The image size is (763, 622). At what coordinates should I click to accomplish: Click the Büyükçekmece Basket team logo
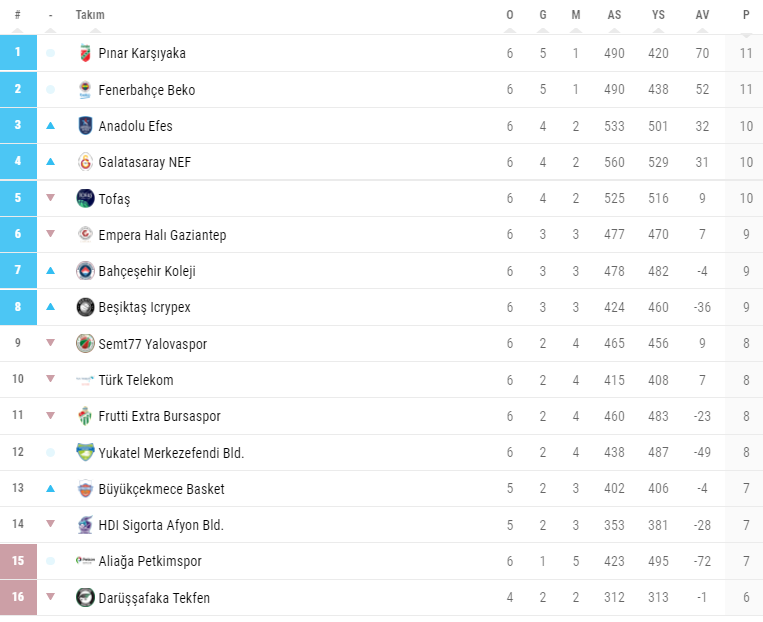point(85,489)
